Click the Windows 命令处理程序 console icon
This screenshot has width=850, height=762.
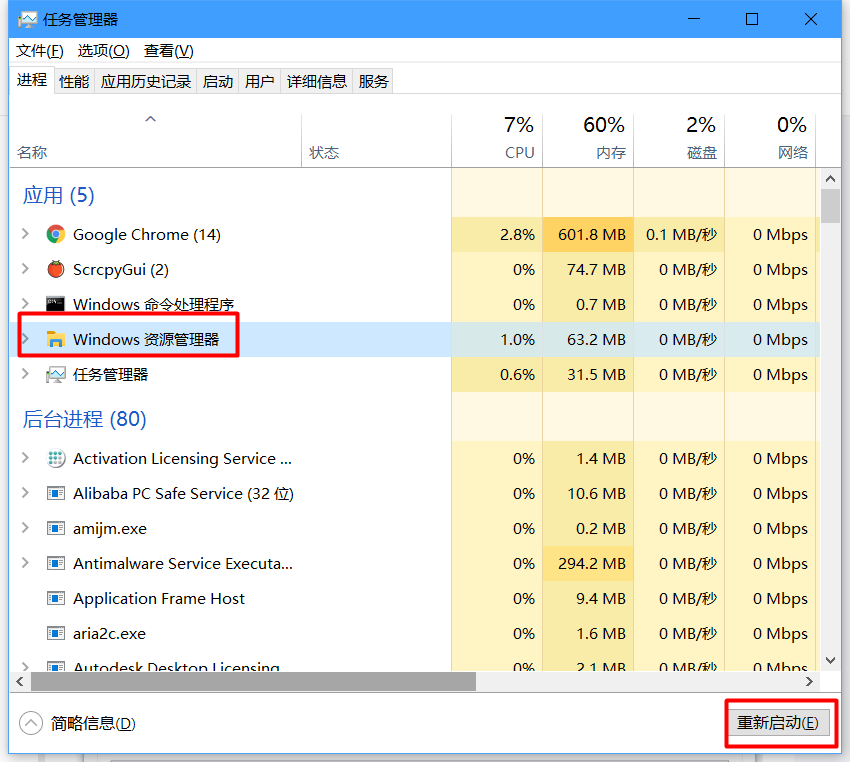[x=55, y=304]
